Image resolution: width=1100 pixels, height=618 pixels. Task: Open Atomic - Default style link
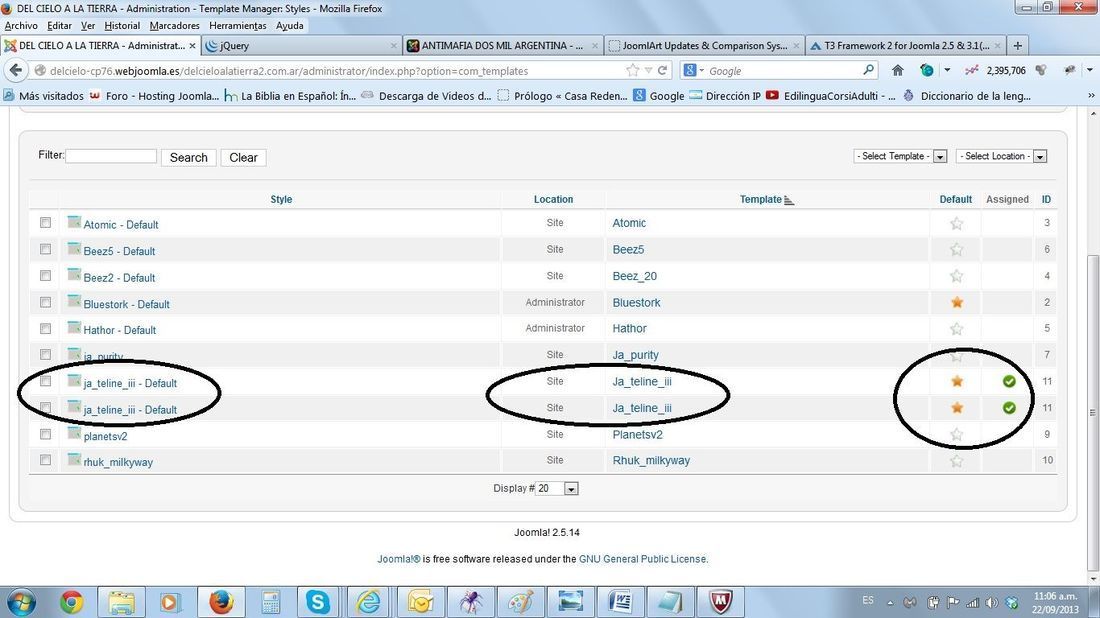[x=121, y=224]
